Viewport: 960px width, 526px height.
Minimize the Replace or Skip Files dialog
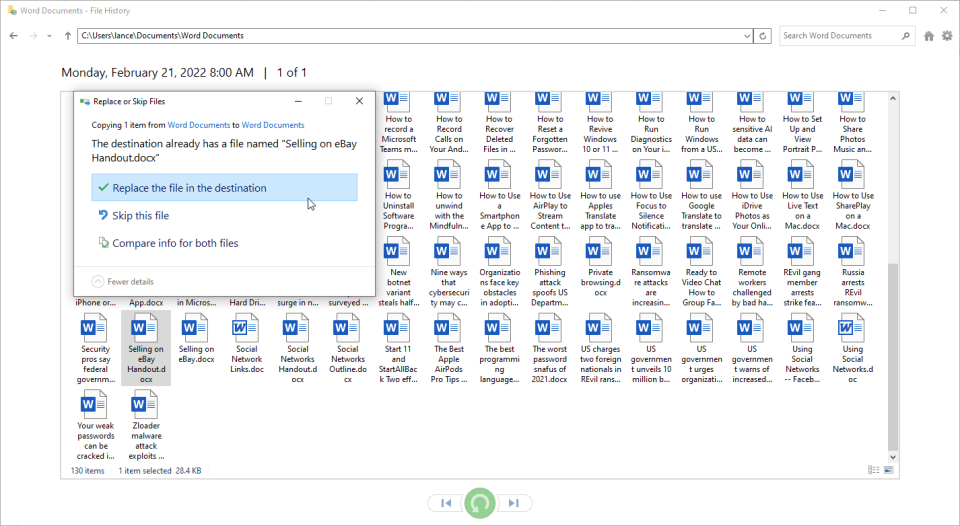pos(298,101)
